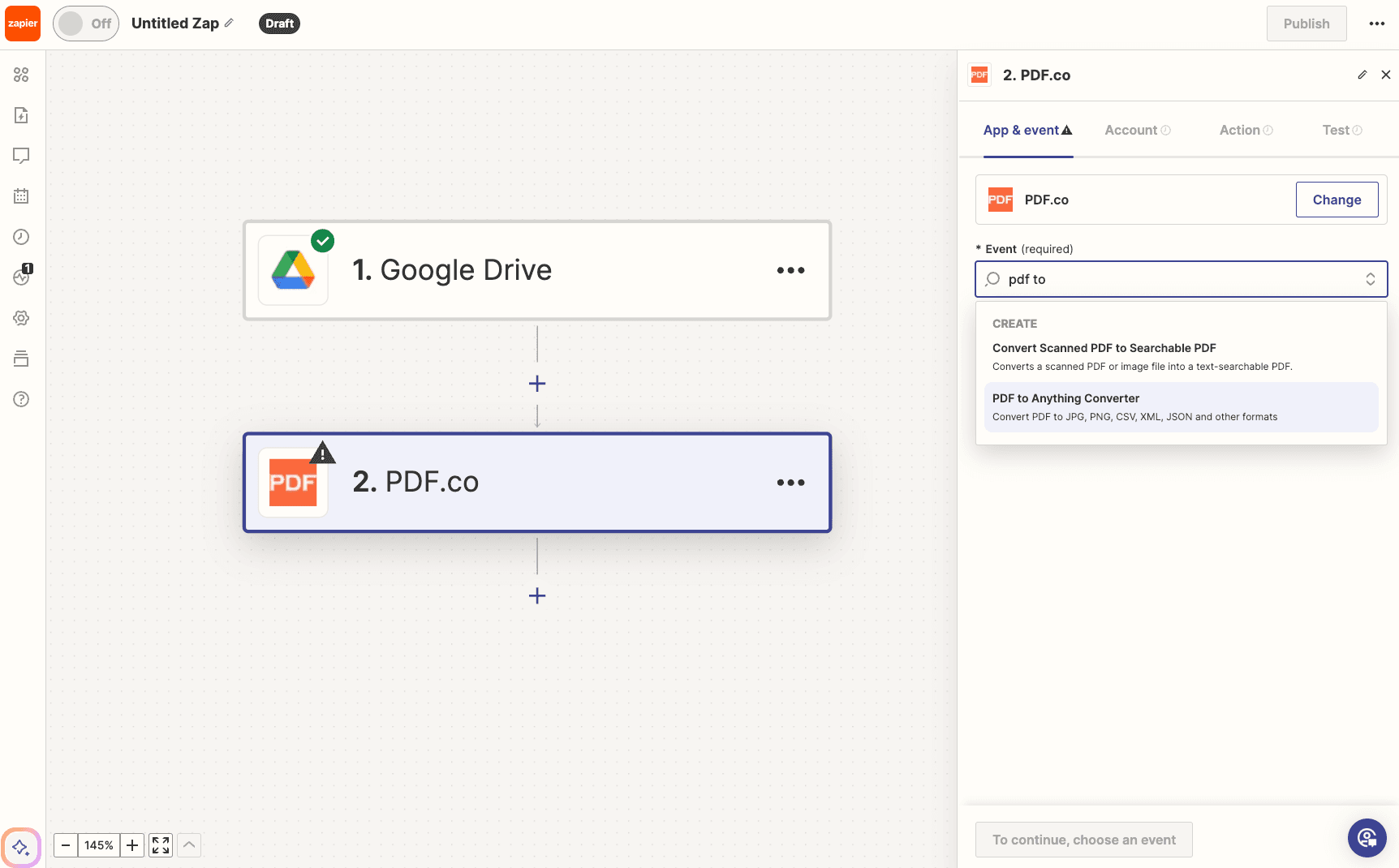
Task: Collapse the zoom controls chevron
Action: click(189, 845)
